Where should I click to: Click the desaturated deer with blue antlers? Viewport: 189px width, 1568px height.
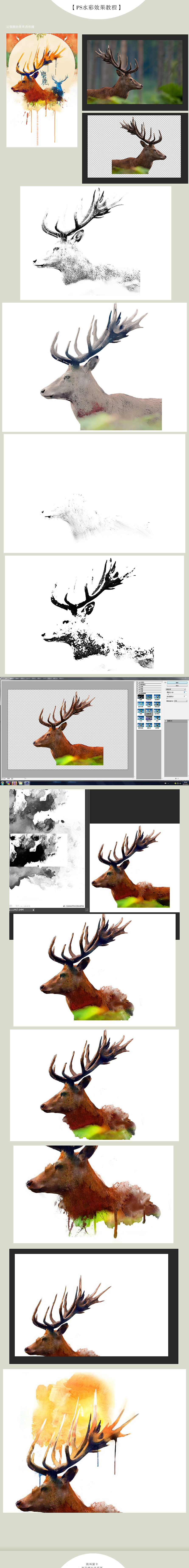pos(94,367)
